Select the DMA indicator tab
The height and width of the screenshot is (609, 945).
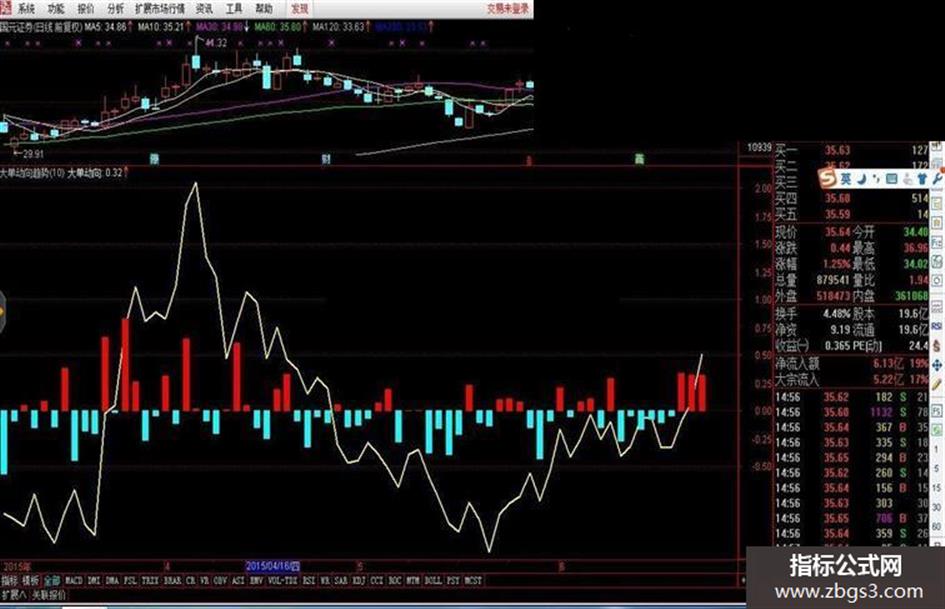(112, 581)
